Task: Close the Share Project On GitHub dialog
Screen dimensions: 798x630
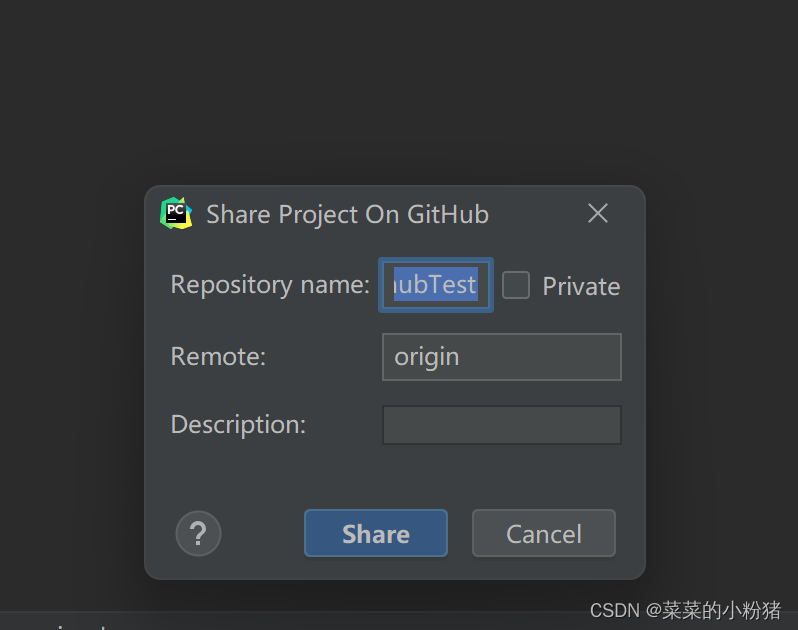Action: 597,213
